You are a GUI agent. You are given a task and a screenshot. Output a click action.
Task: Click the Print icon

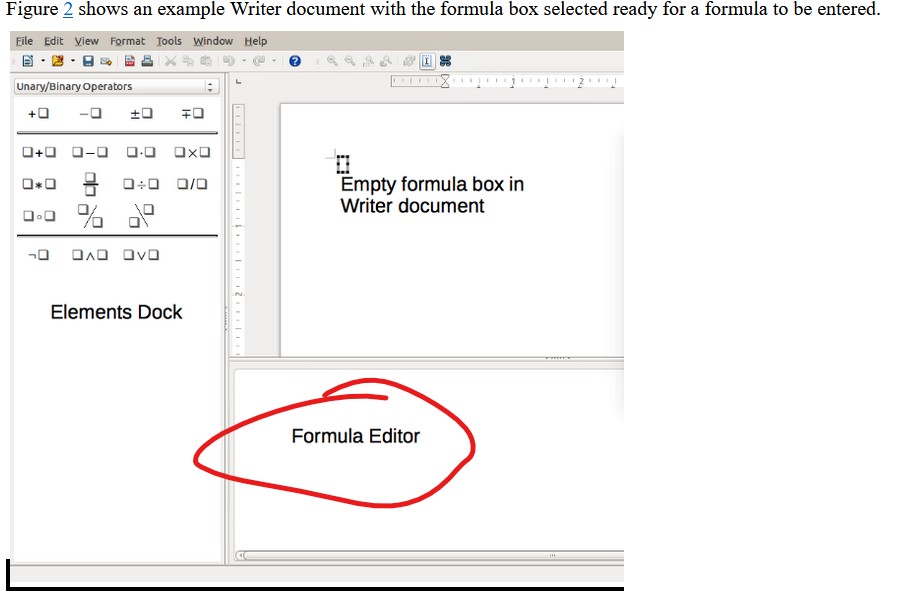point(147,61)
